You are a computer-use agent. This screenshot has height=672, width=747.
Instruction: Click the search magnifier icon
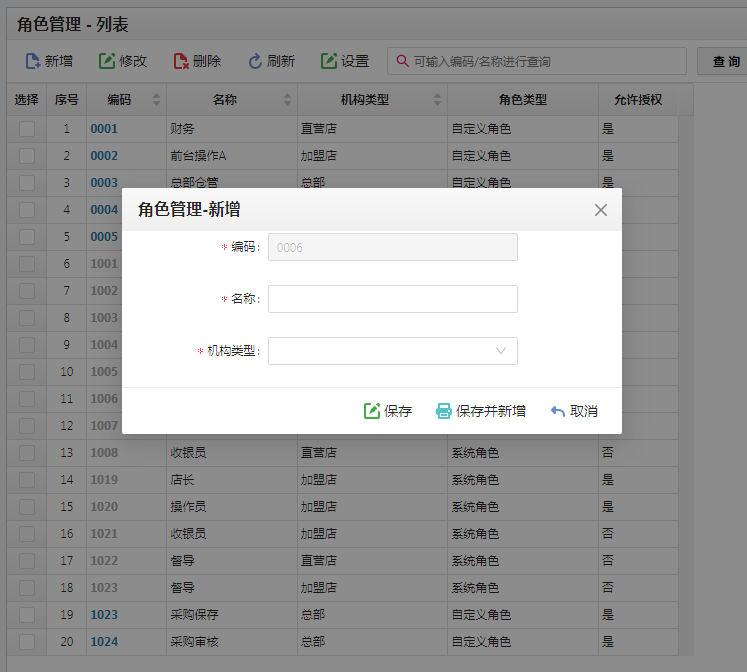pos(403,61)
